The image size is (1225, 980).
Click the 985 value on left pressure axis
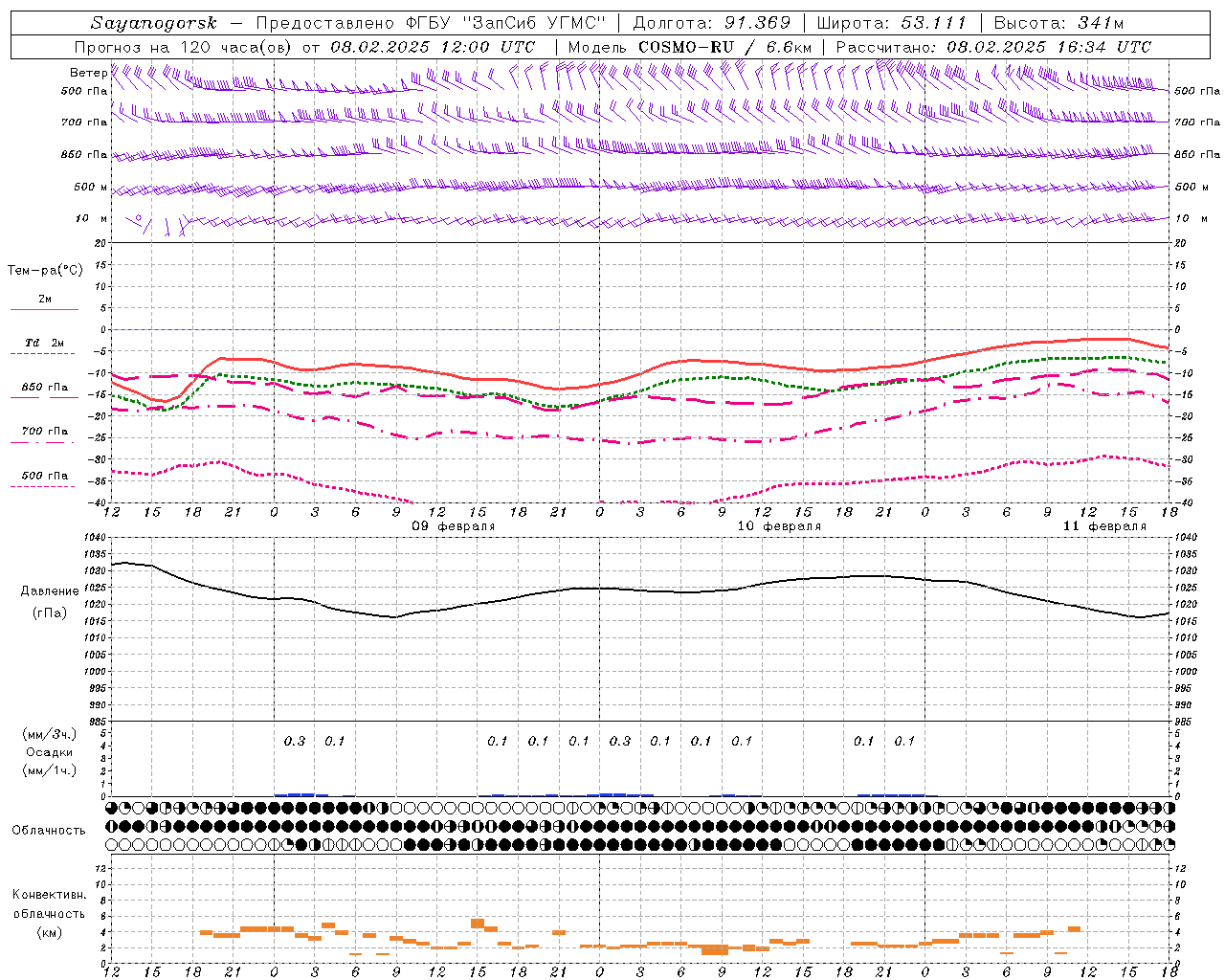[100, 722]
